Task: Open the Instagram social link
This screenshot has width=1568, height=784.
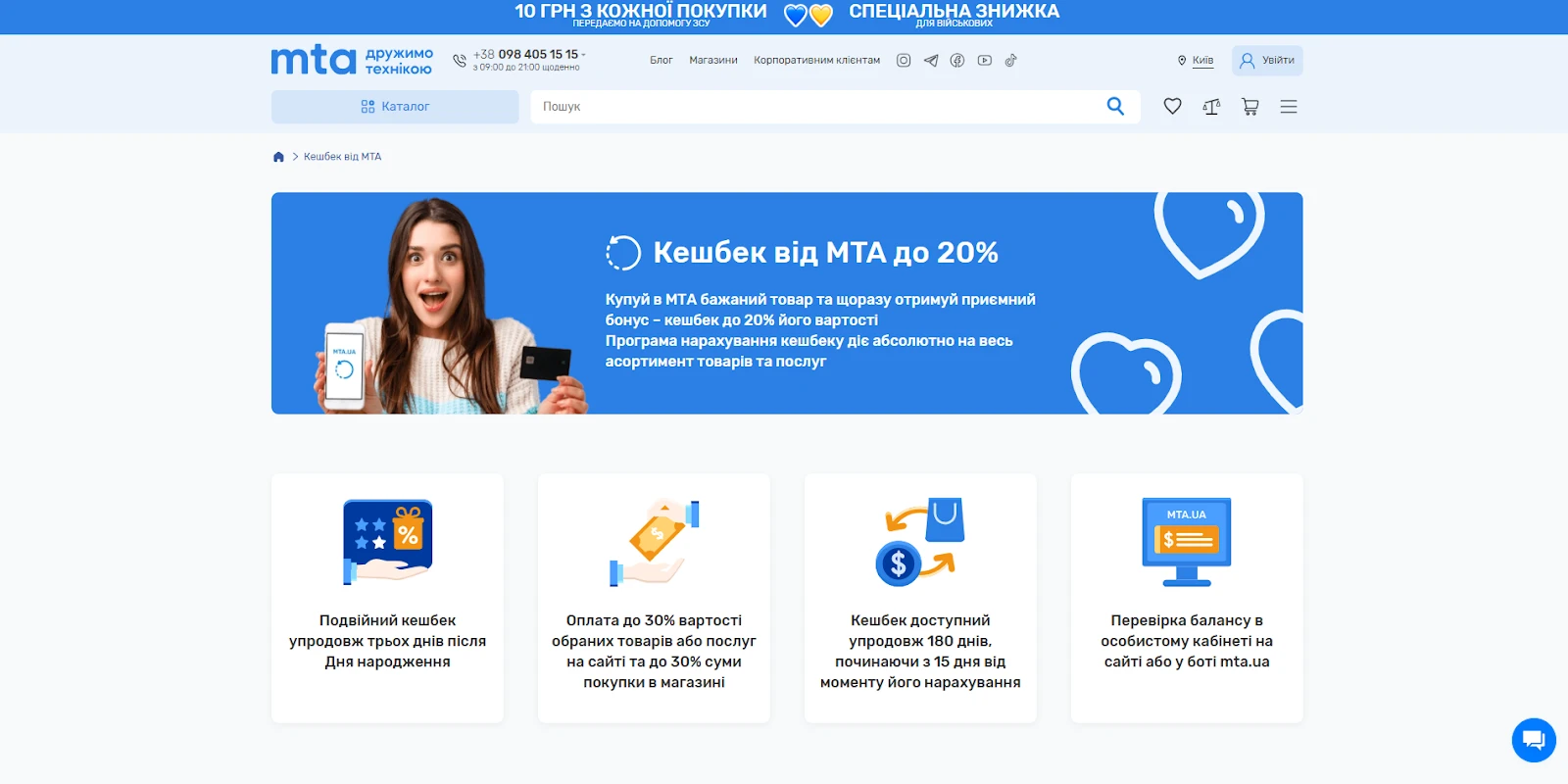Action: [x=904, y=61]
